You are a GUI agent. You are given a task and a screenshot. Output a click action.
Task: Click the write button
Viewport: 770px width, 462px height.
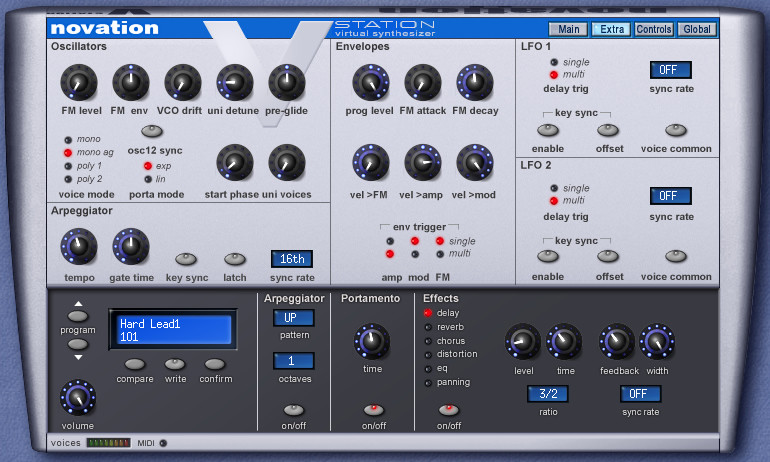click(175, 364)
